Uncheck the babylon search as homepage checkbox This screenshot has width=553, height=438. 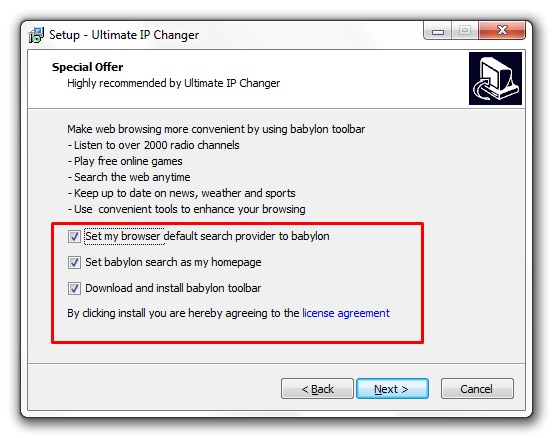click(74, 262)
